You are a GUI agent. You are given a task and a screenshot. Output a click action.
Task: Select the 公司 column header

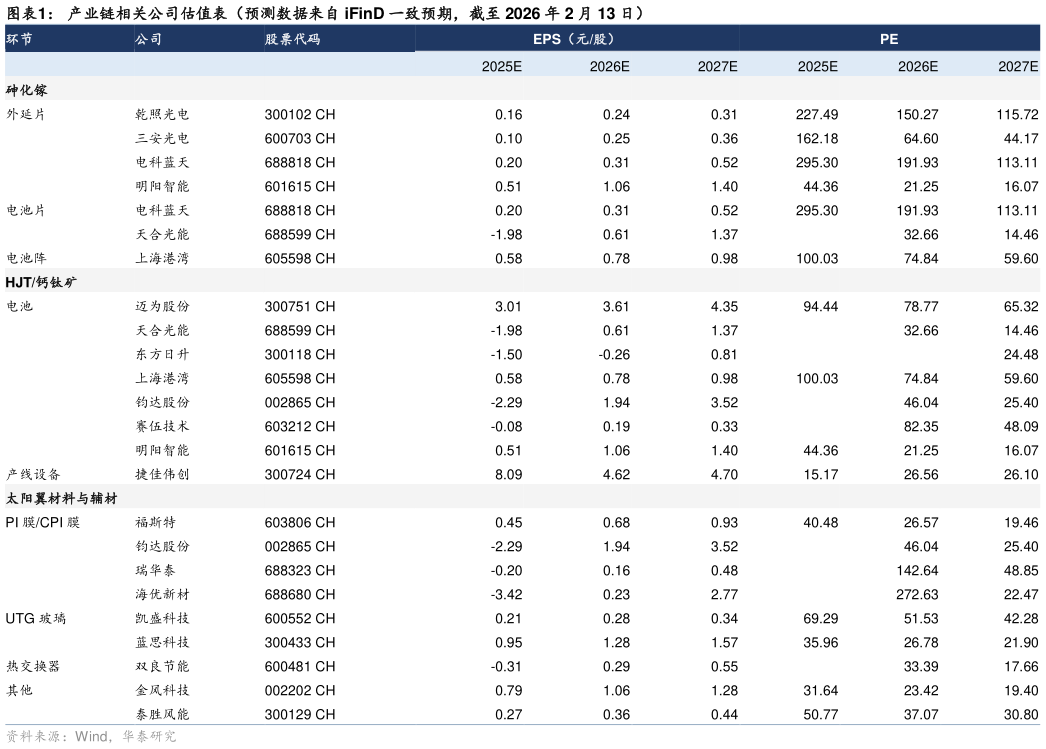[148, 39]
